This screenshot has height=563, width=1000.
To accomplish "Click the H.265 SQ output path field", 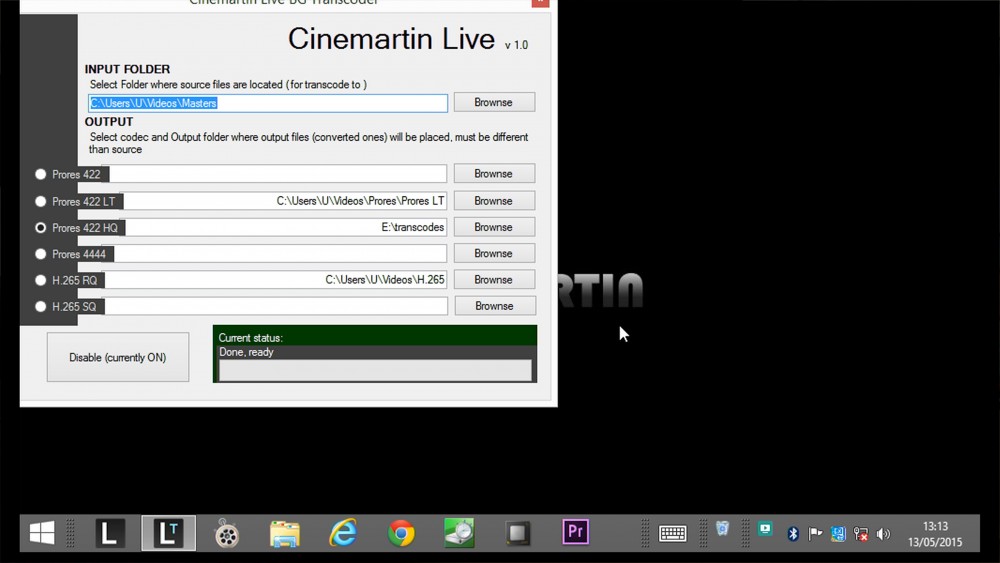I will point(276,305).
